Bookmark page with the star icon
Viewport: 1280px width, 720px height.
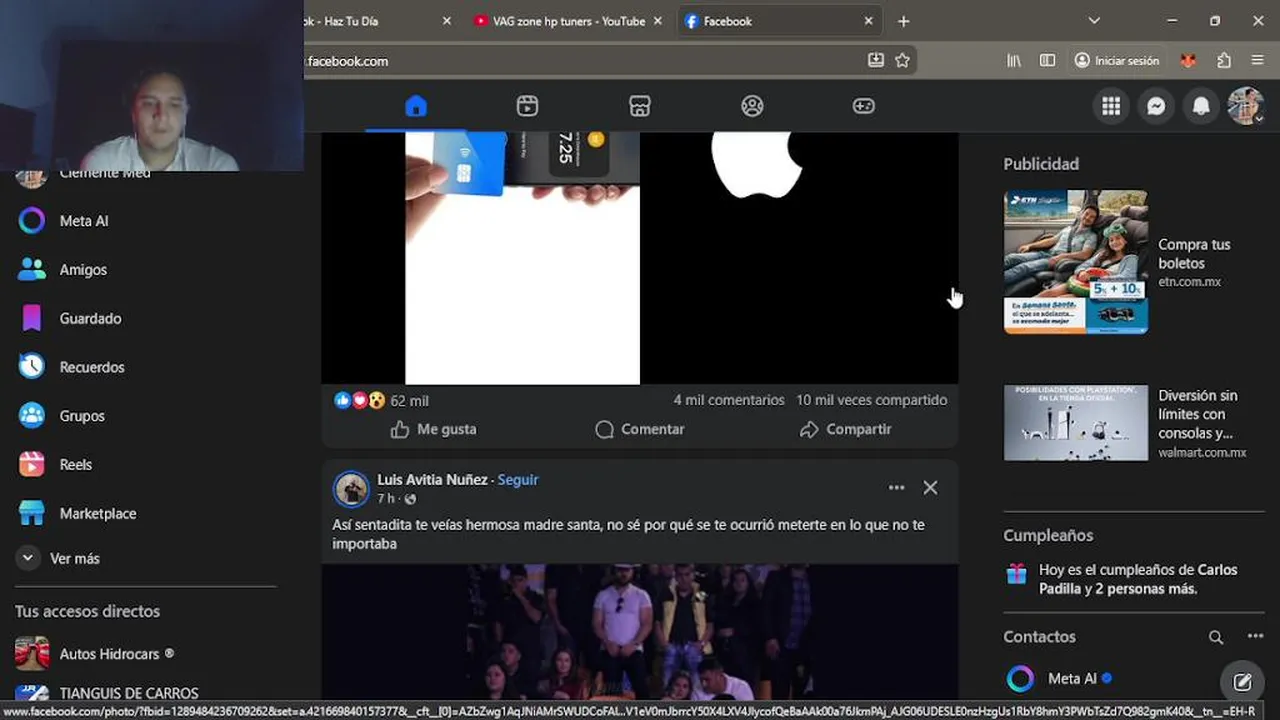coord(902,61)
